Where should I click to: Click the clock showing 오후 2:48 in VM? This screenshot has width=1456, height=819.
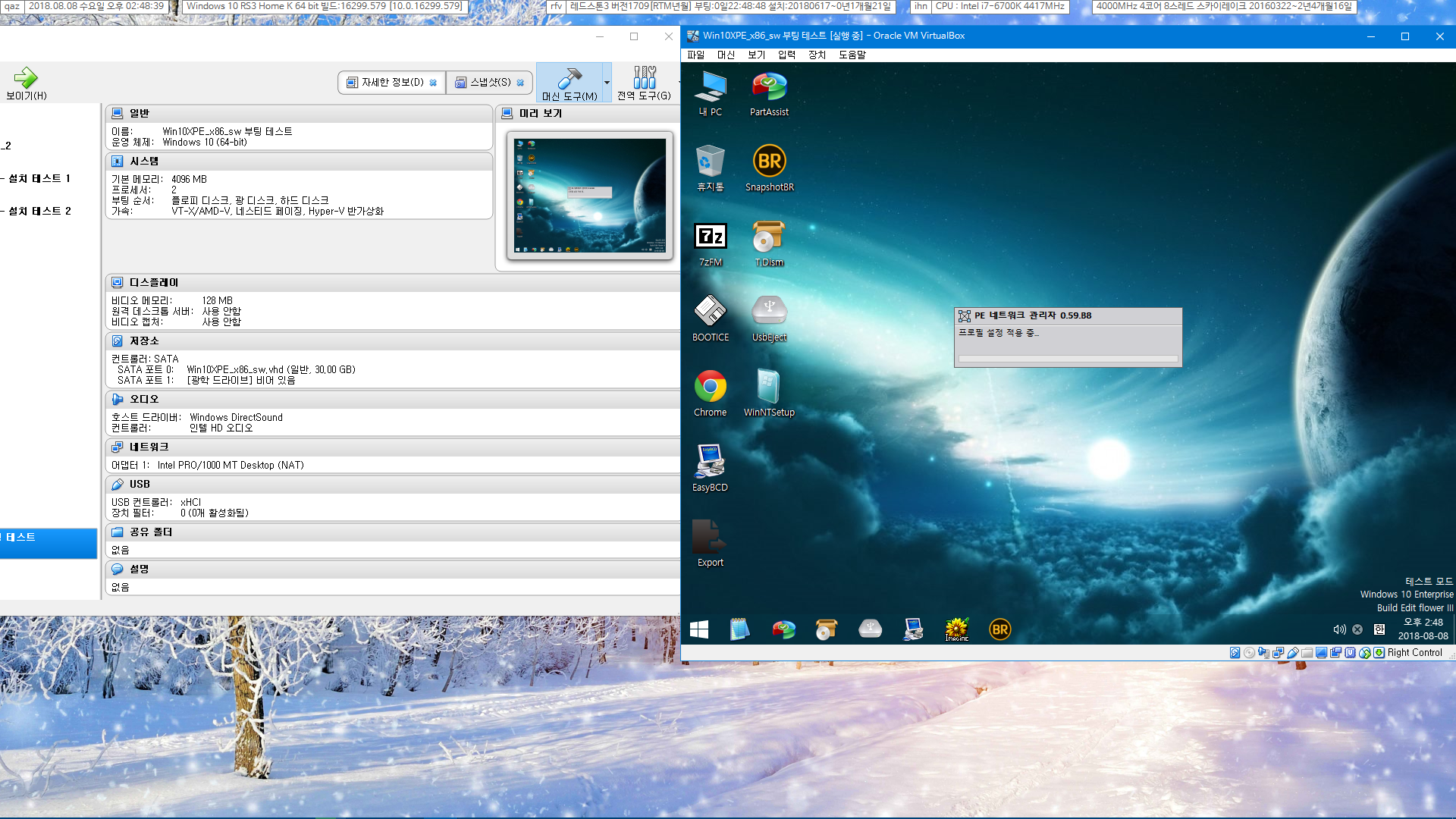[x=1423, y=623]
